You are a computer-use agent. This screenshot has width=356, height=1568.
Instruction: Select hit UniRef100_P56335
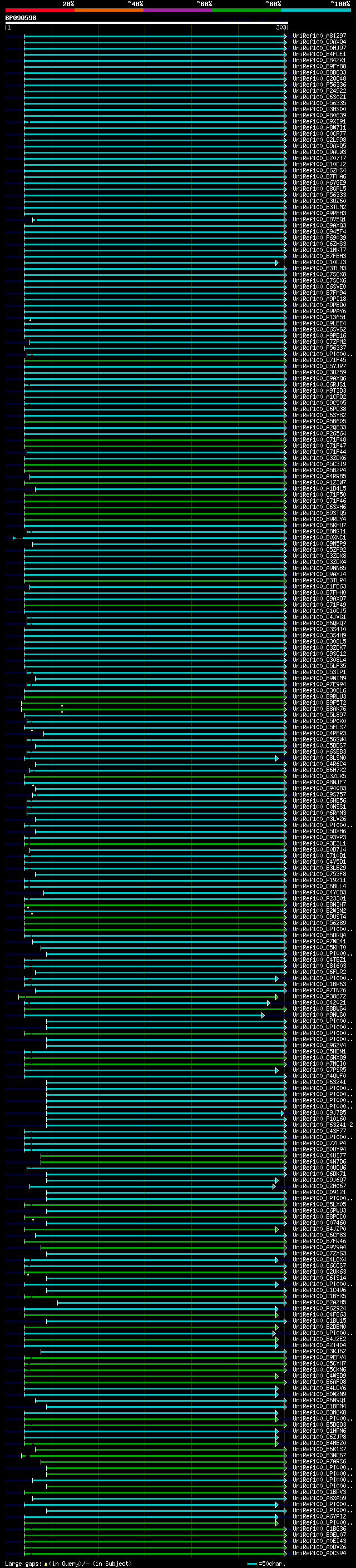click(x=319, y=103)
